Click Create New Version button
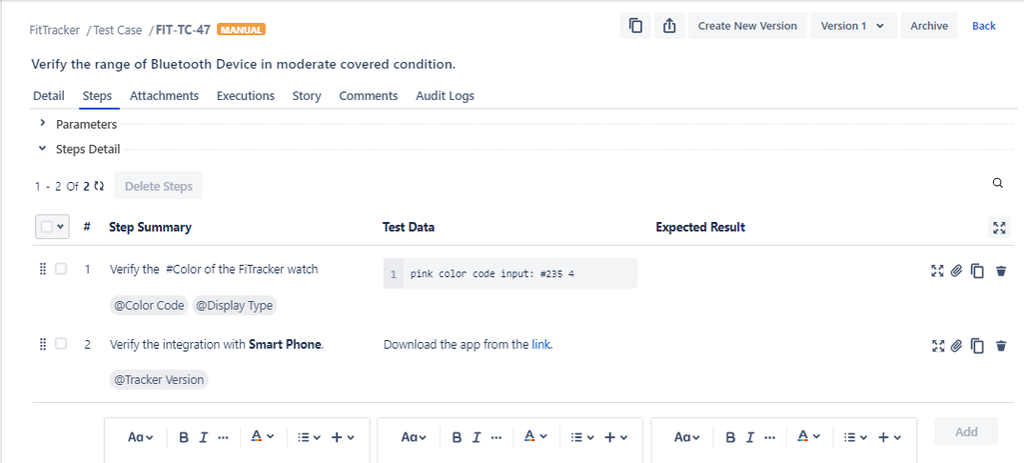 click(x=747, y=26)
